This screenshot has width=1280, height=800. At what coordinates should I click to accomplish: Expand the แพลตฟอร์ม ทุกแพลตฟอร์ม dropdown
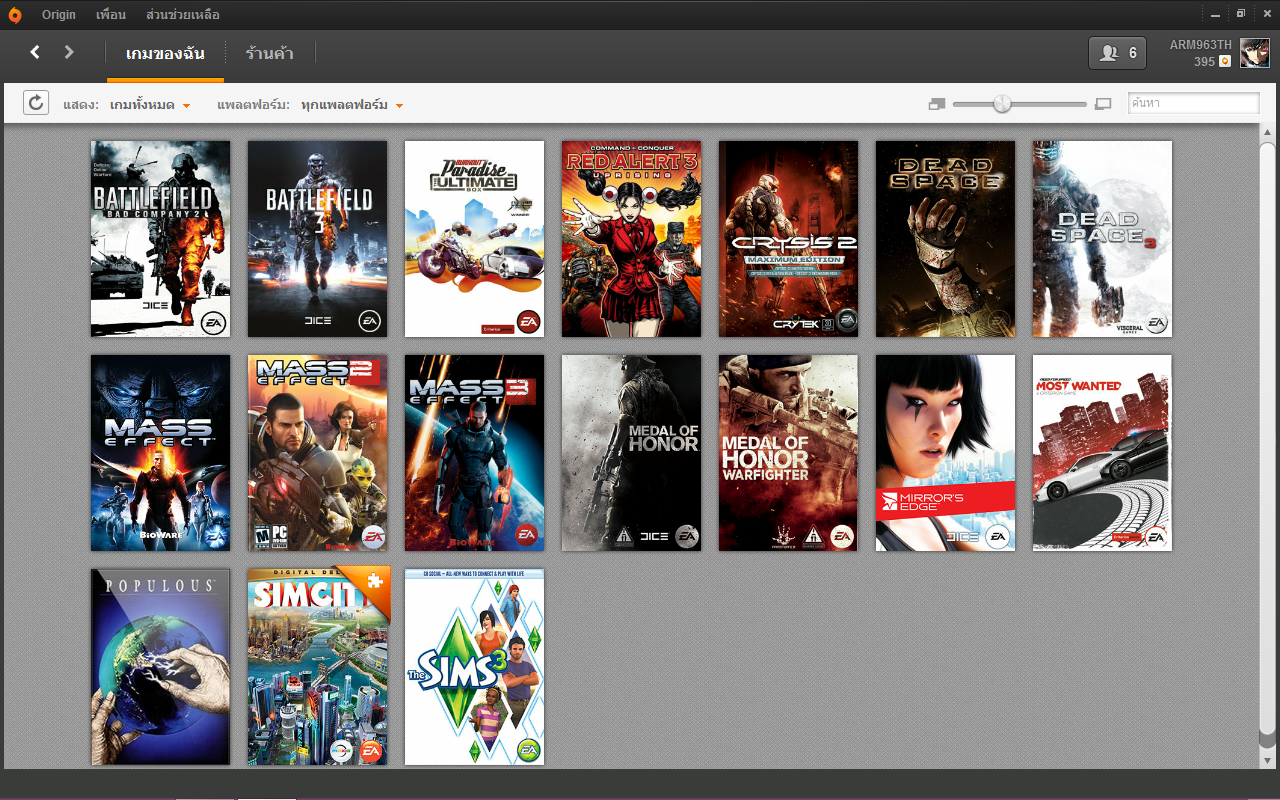pos(352,105)
